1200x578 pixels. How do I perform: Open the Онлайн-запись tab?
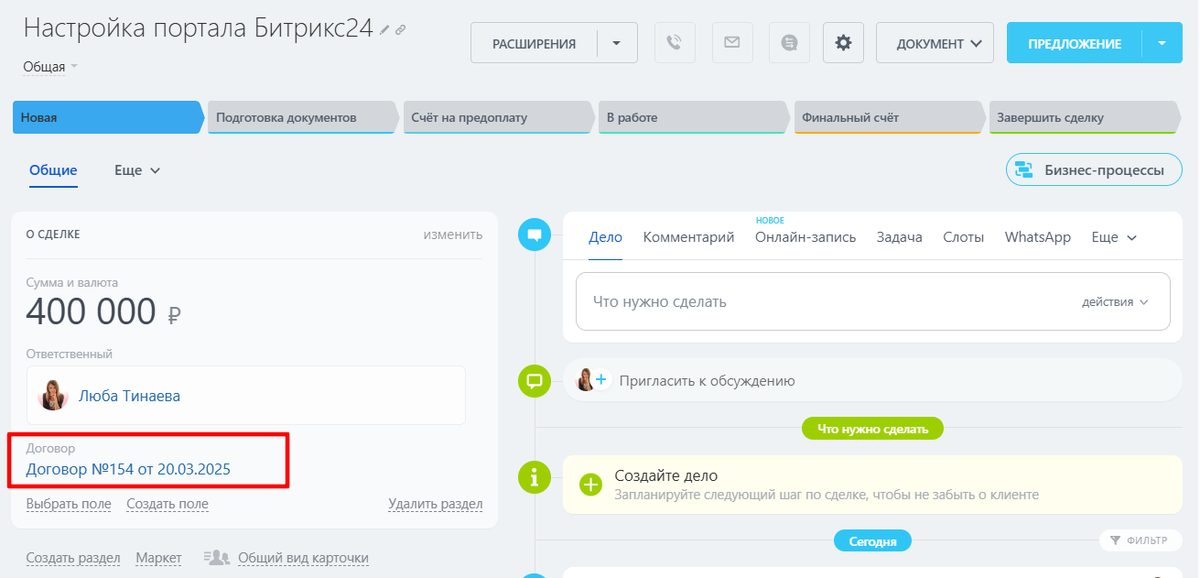[806, 237]
